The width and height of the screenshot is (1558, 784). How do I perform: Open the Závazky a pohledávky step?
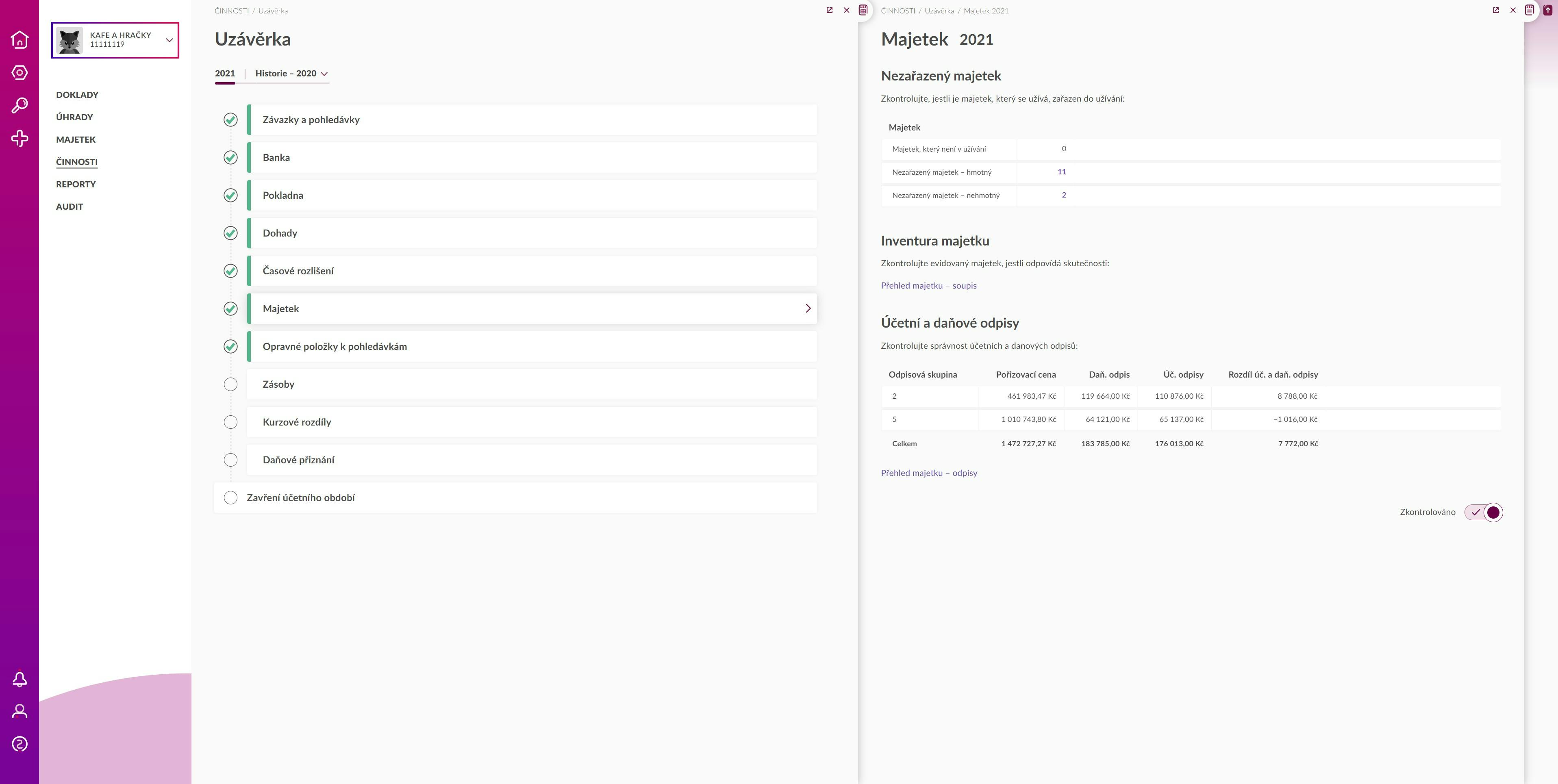pos(532,120)
